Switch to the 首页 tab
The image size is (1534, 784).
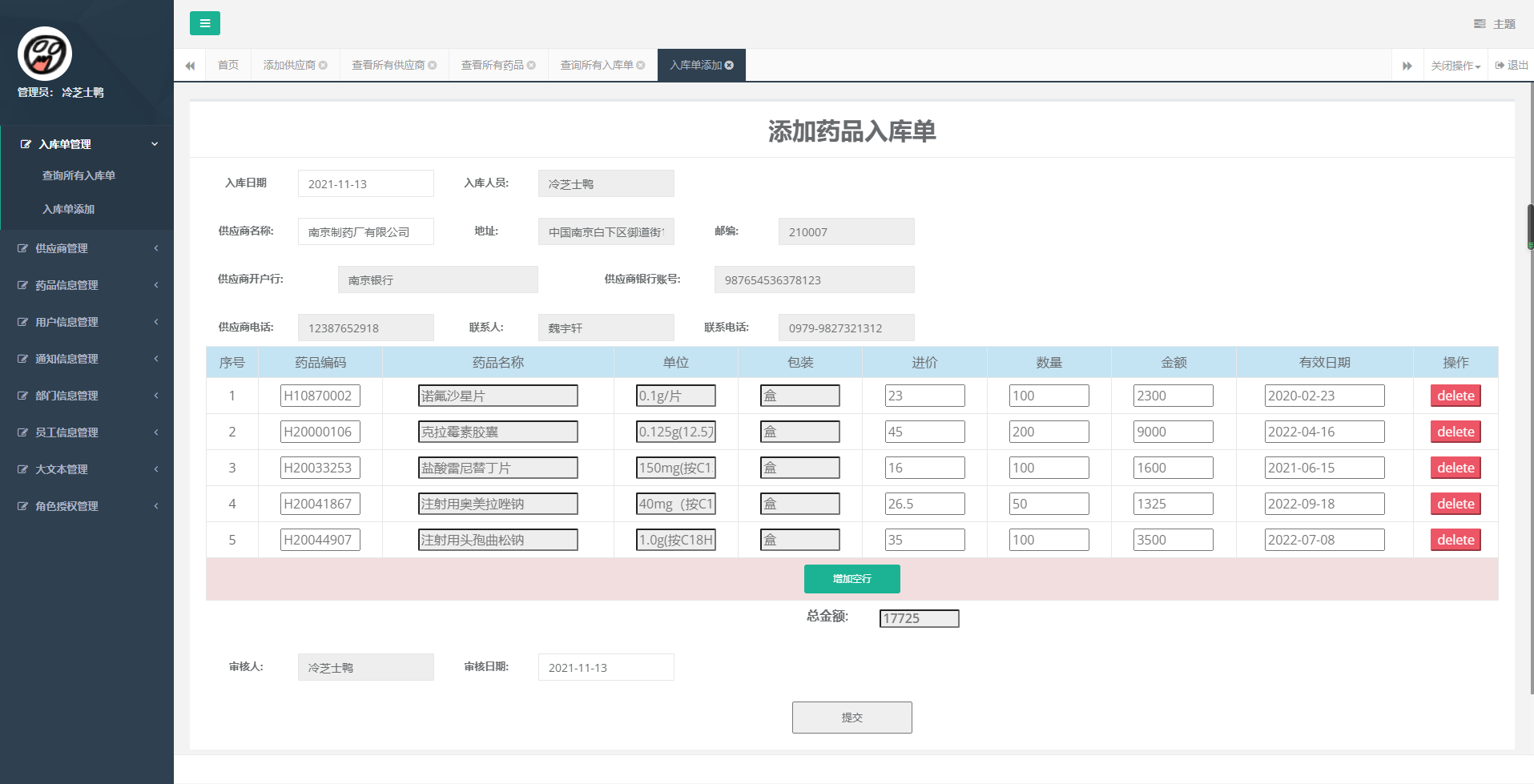tap(228, 65)
